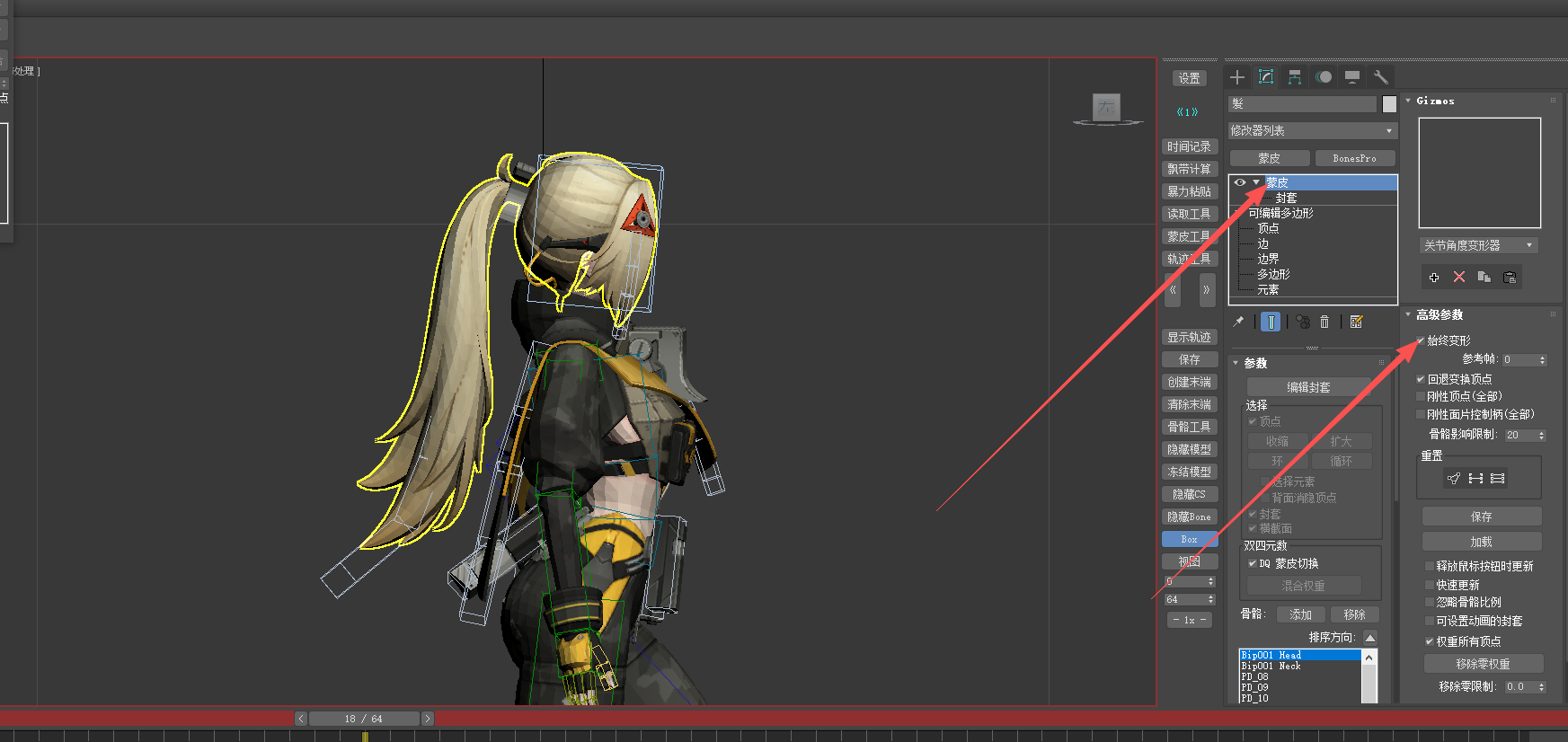
Task: Select 多边形 sub-object level
Action: [1273, 274]
